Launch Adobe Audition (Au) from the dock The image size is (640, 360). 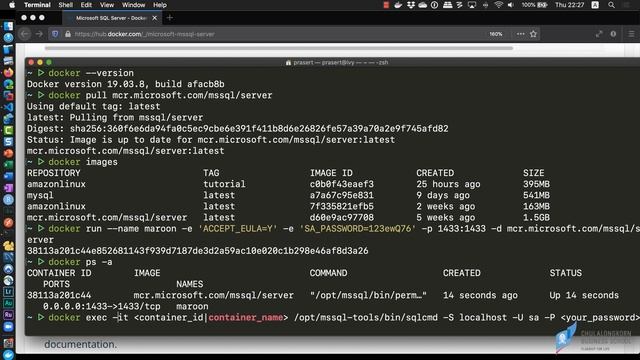coord(8,303)
